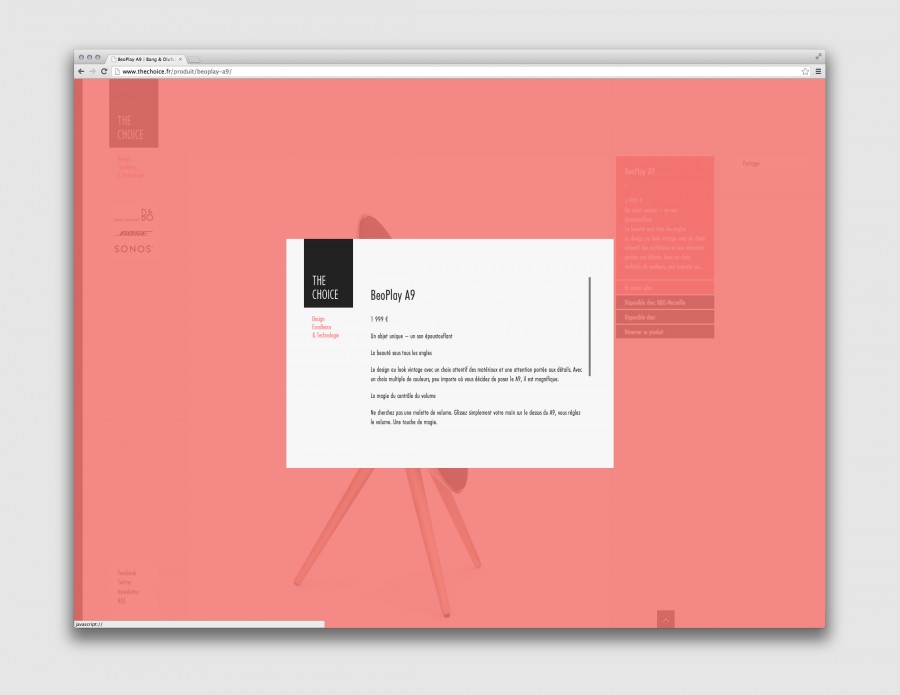Click the Réserver ce produit button
The height and width of the screenshot is (695, 900).
(x=665, y=332)
